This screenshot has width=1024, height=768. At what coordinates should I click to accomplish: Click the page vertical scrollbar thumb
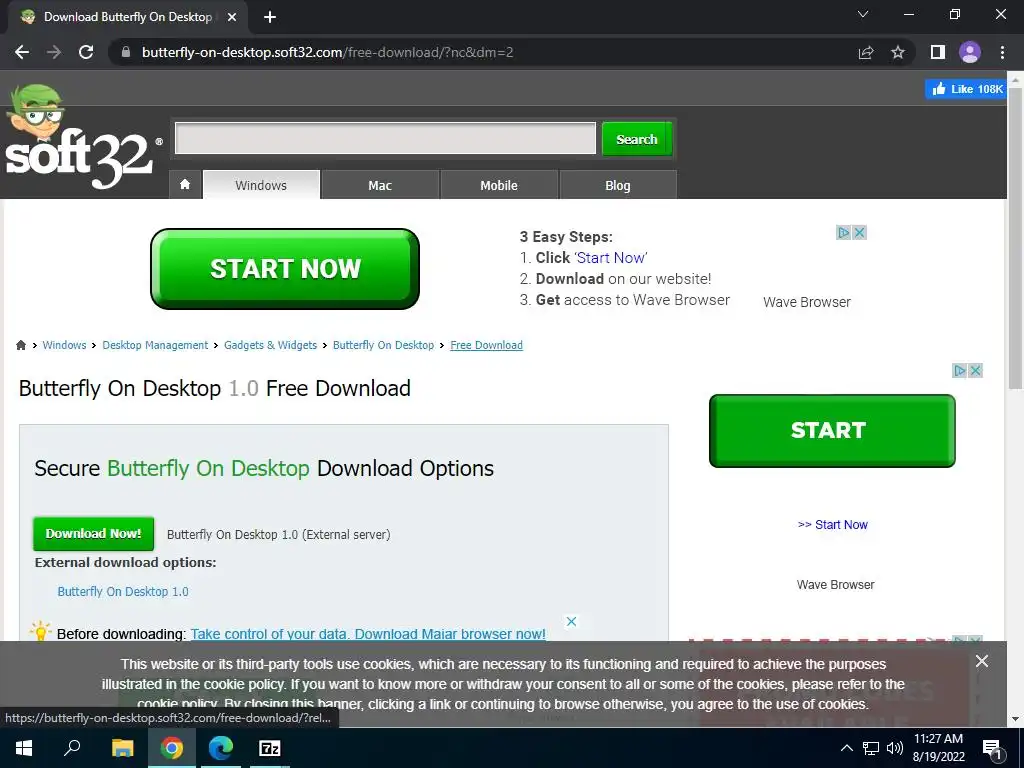[x=1015, y=238]
